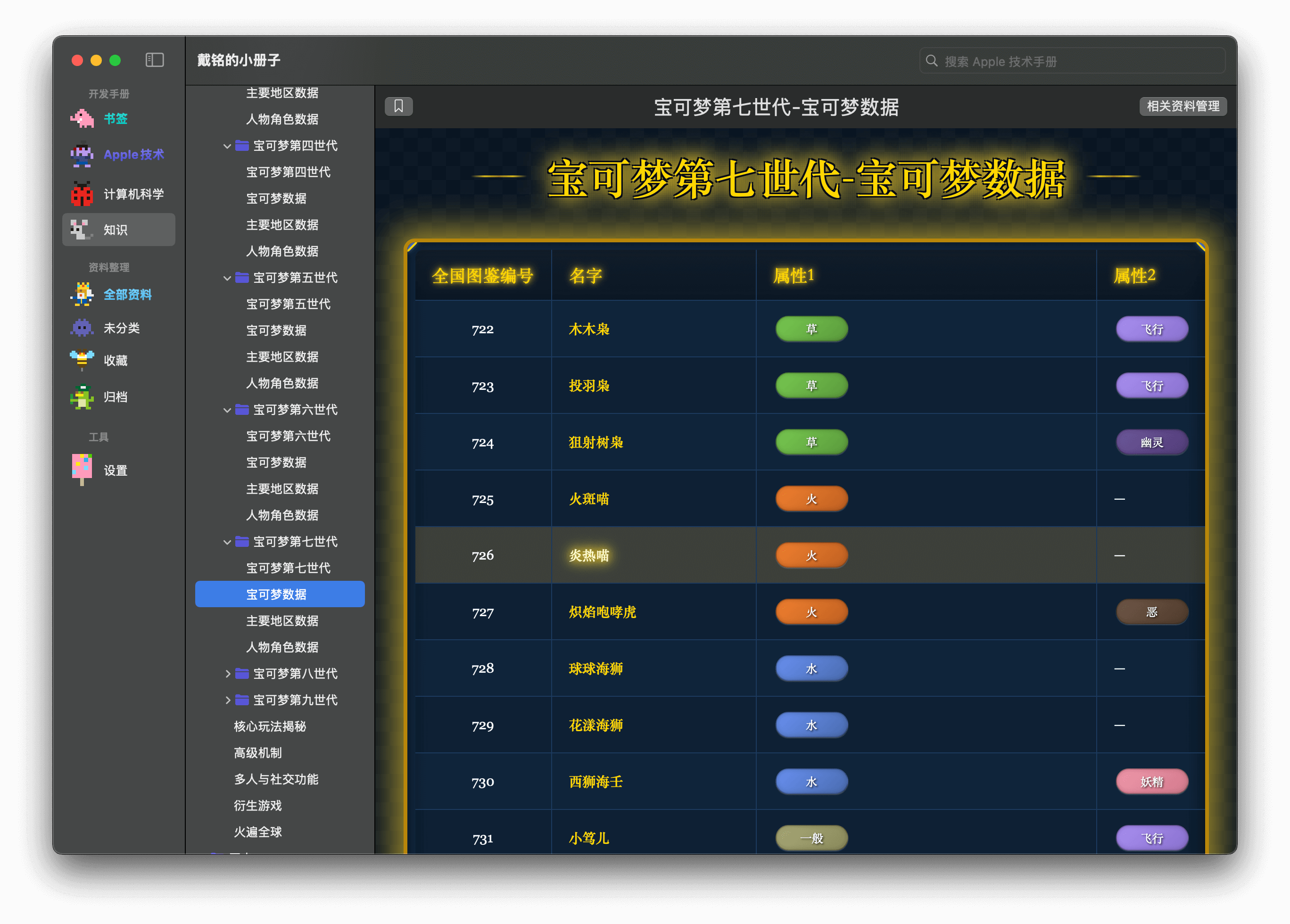The image size is (1290, 924).
Task: Open 全部资料 pixel icon
Action: pos(82,295)
